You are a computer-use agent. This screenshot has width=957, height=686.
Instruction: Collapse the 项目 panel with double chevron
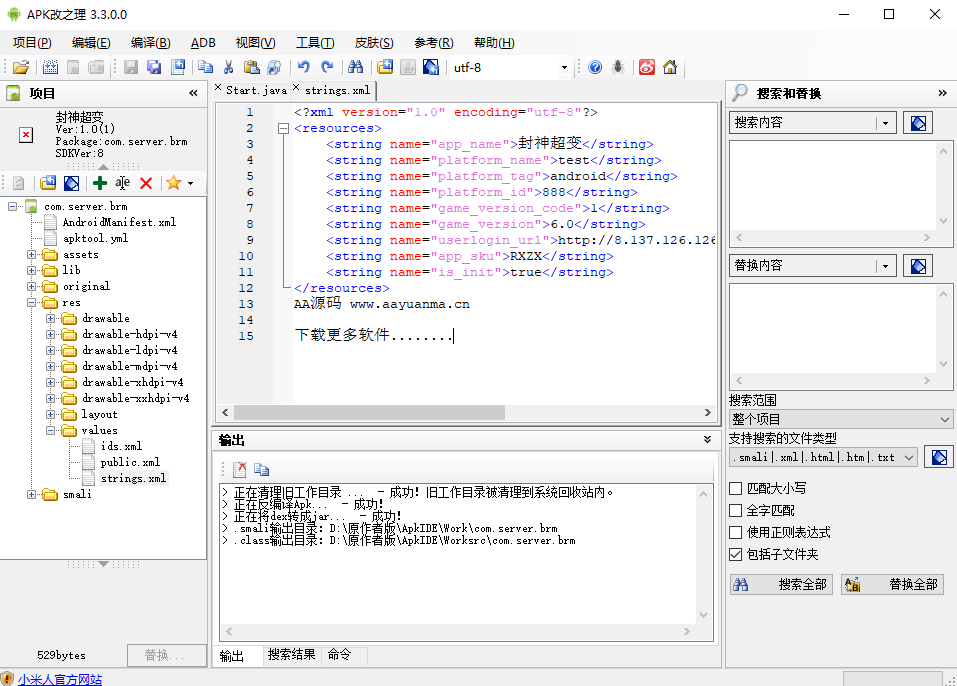(193, 93)
